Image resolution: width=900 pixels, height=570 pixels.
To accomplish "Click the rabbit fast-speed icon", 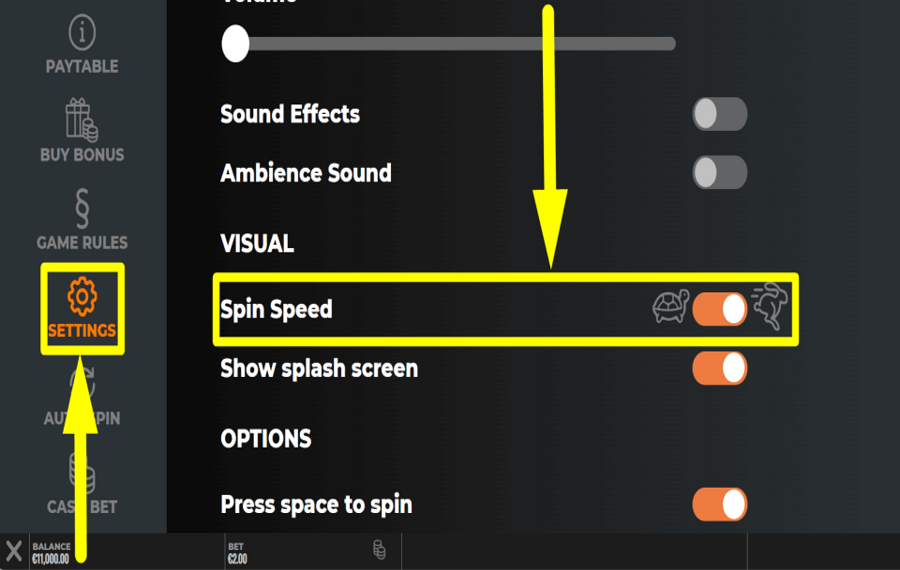I will [x=769, y=306].
